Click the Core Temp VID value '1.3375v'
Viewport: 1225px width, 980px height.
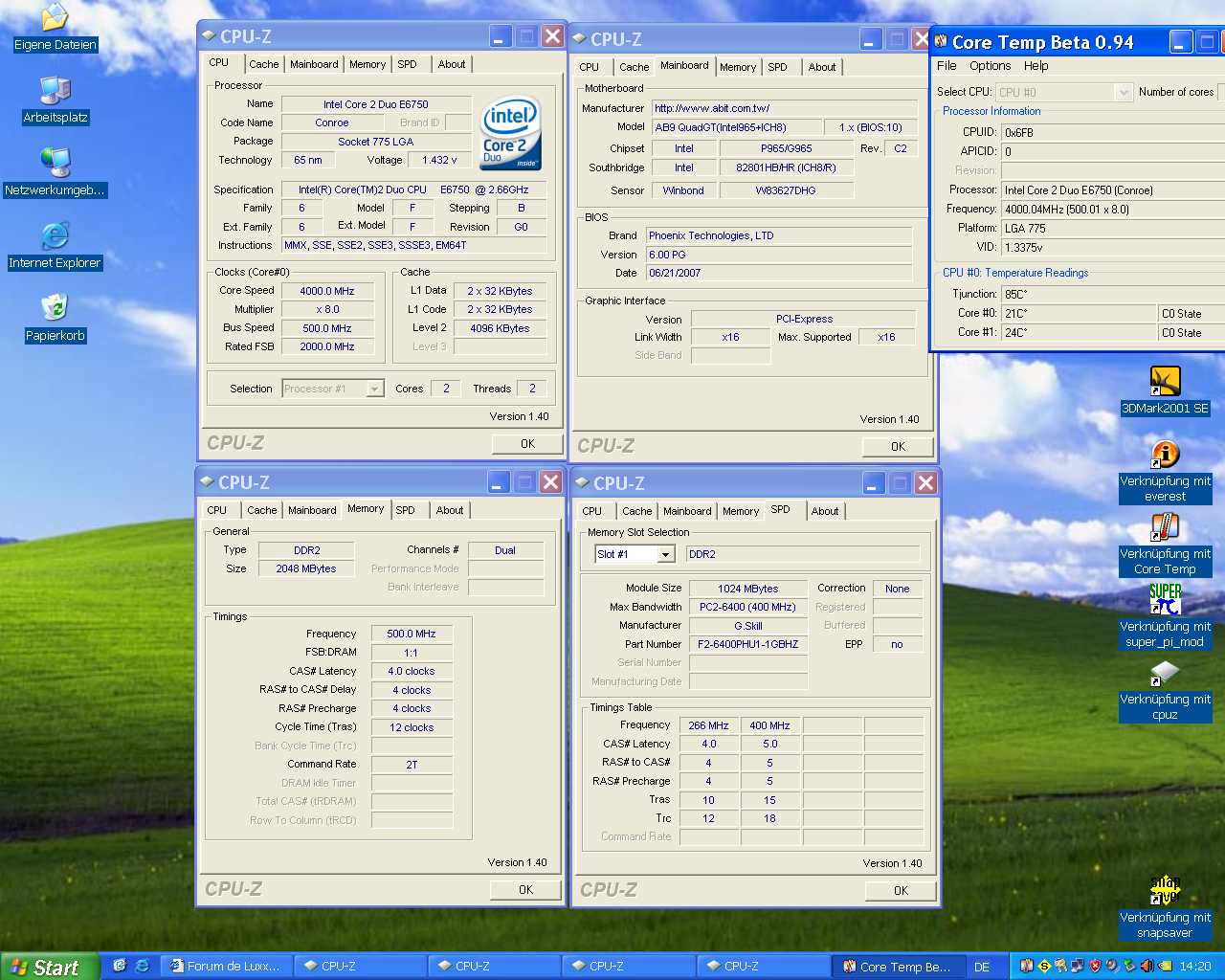click(x=1113, y=247)
